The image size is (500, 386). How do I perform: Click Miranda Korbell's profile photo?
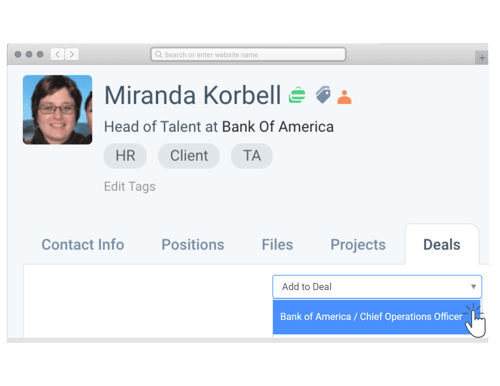[58, 110]
